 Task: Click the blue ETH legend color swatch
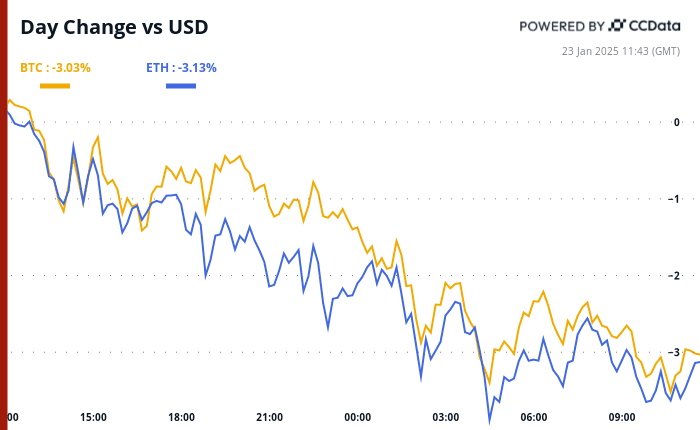pos(181,86)
